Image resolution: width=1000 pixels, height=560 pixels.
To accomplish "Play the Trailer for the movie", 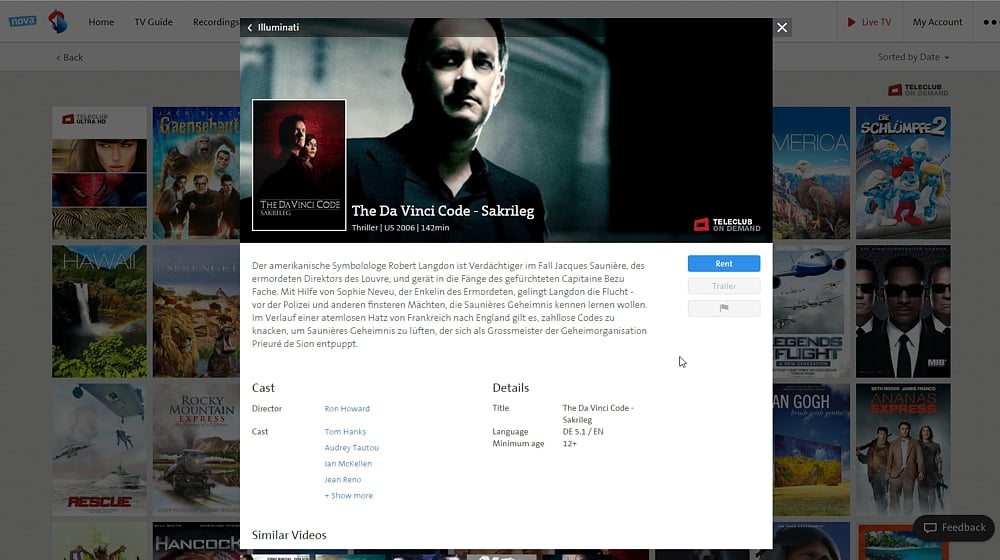I will coord(724,286).
